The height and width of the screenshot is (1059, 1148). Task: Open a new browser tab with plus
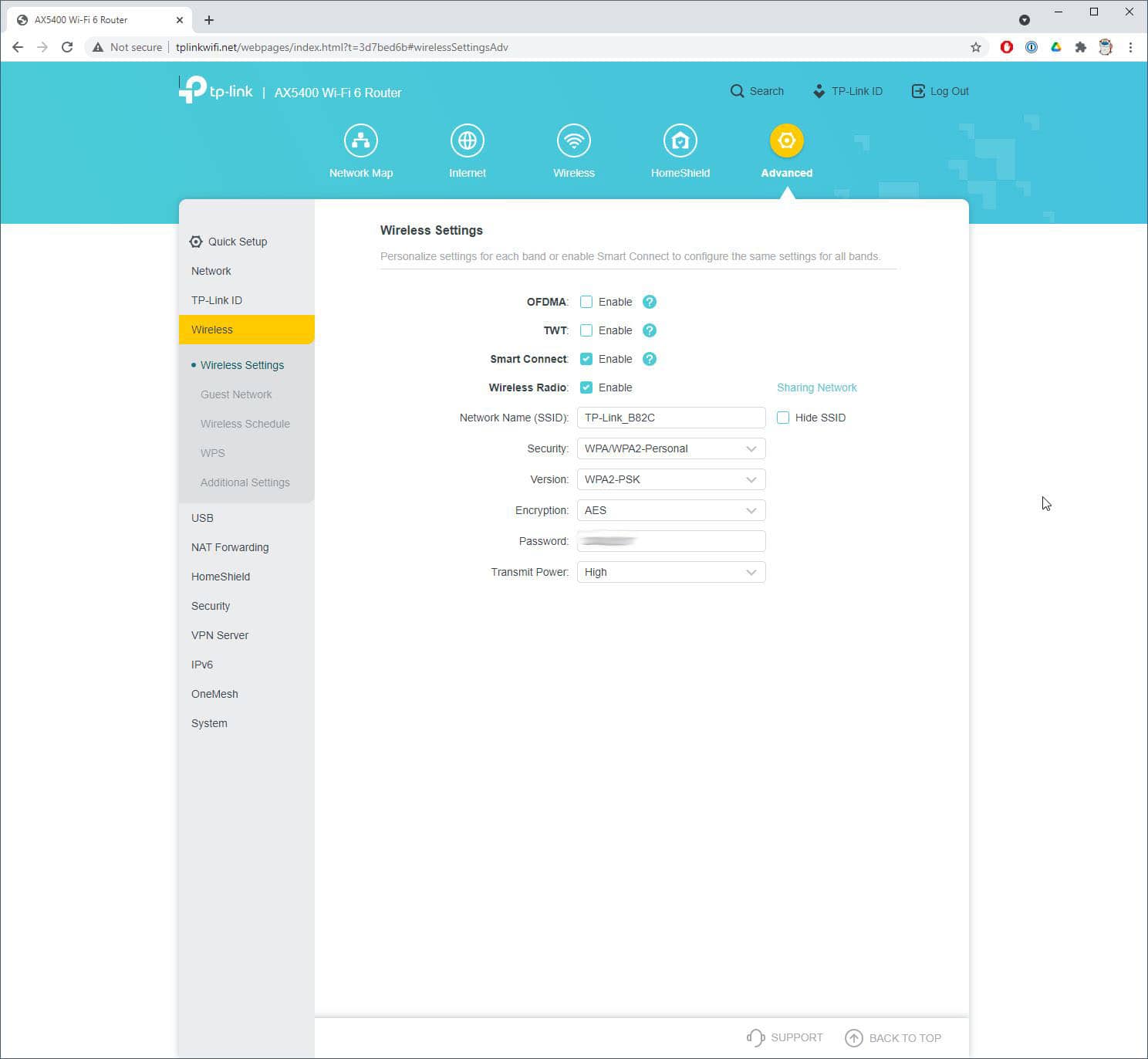[x=209, y=20]
